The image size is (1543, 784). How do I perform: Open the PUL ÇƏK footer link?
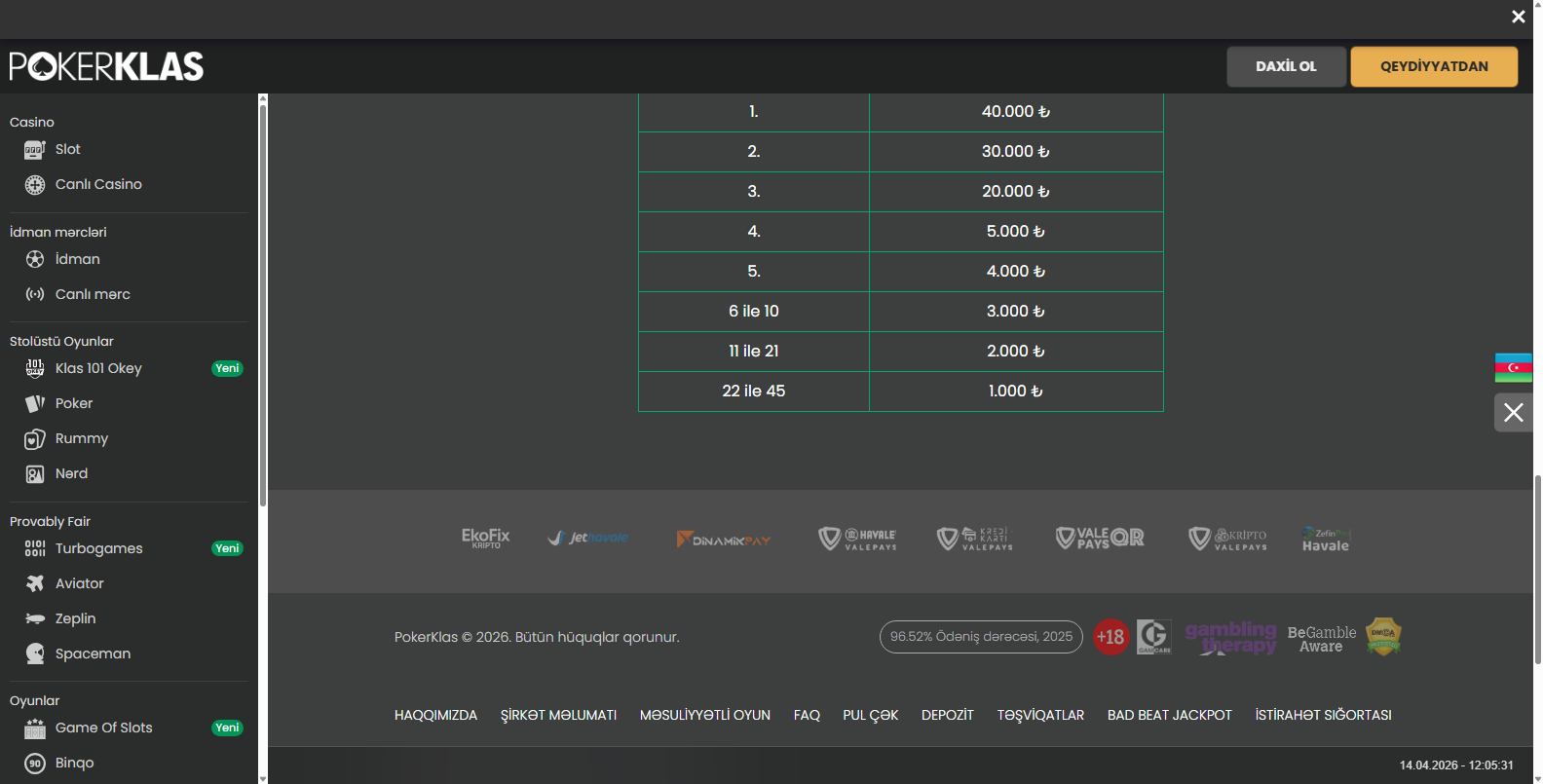click(871, 715)
